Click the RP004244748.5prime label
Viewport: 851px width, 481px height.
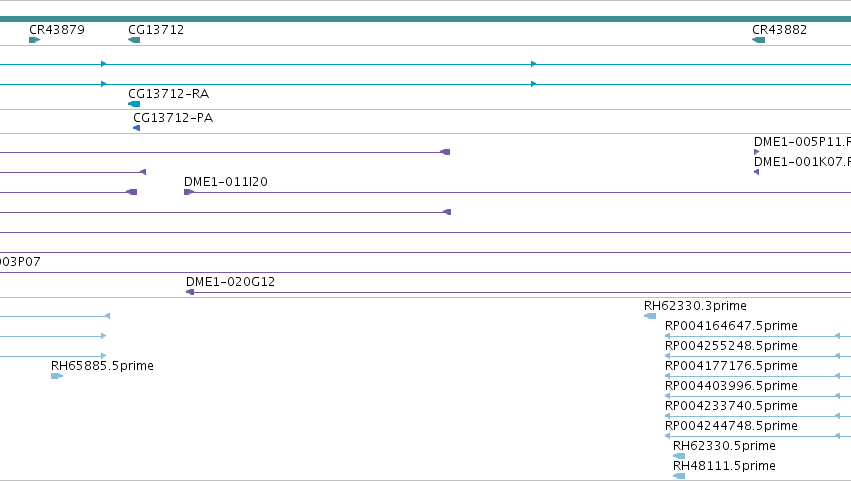[x=732, y=426]
